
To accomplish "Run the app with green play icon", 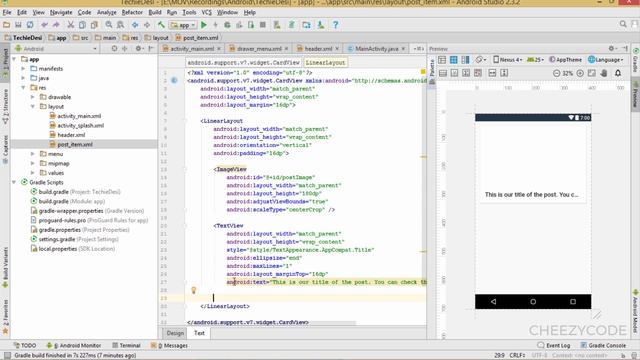I will click(204, 25).
